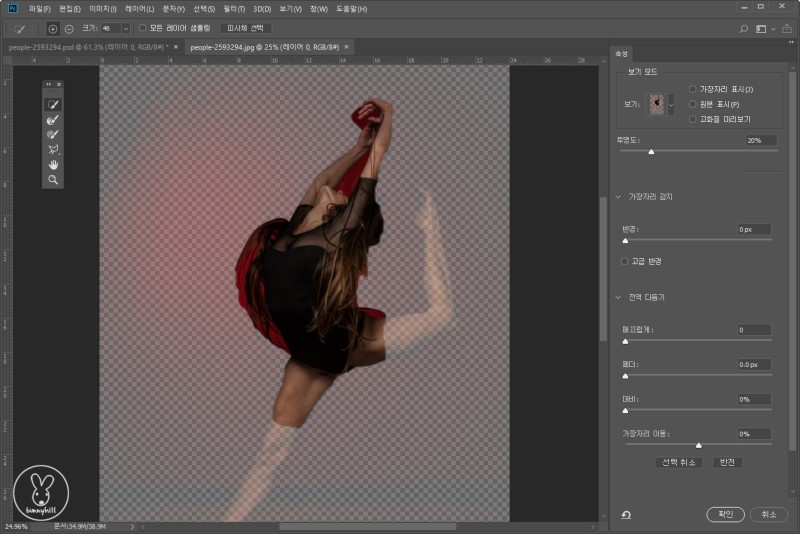
Task: Activate the Hand tool
Action: 53,164
